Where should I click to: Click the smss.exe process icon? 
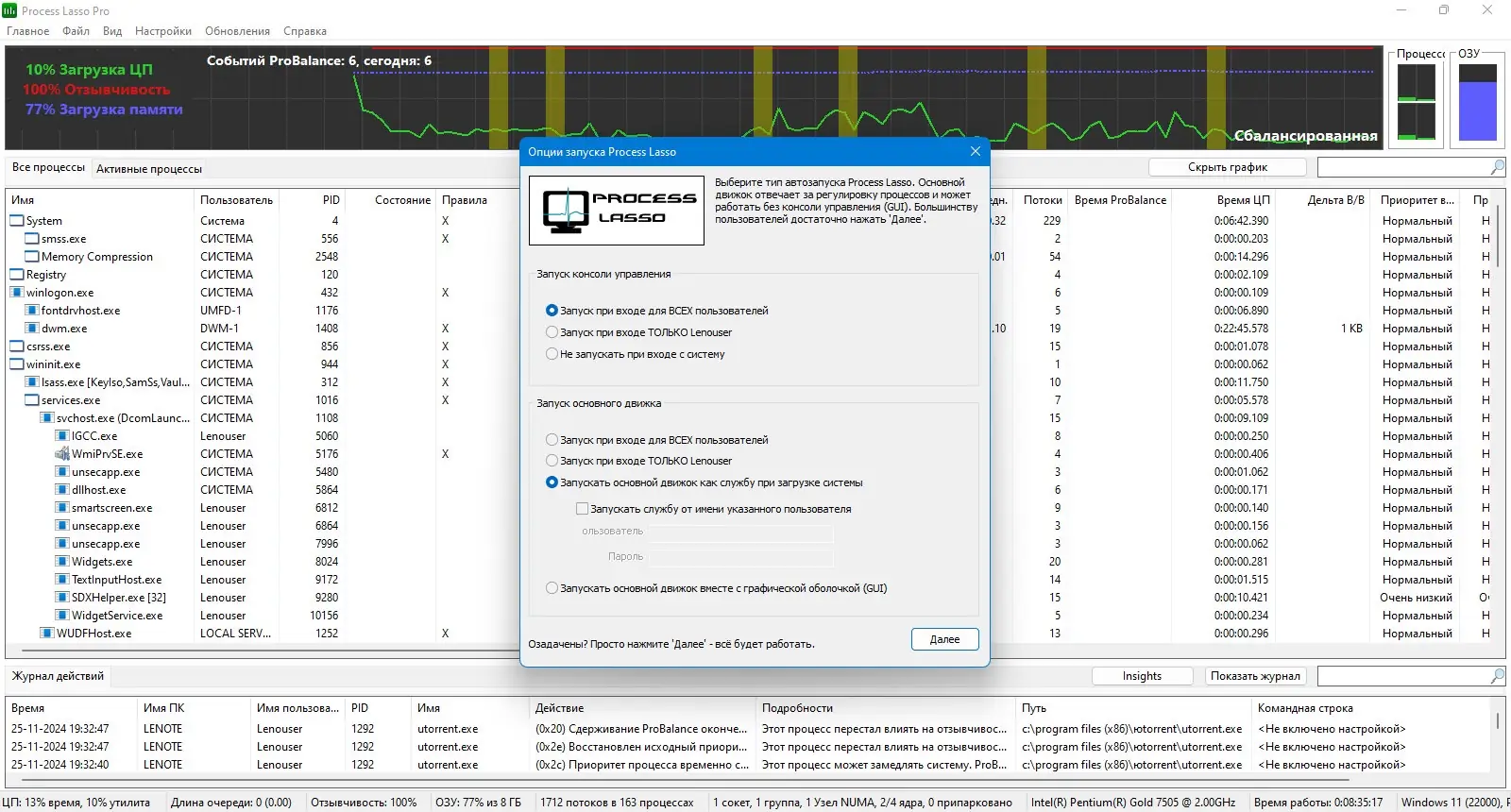[32, 239]
